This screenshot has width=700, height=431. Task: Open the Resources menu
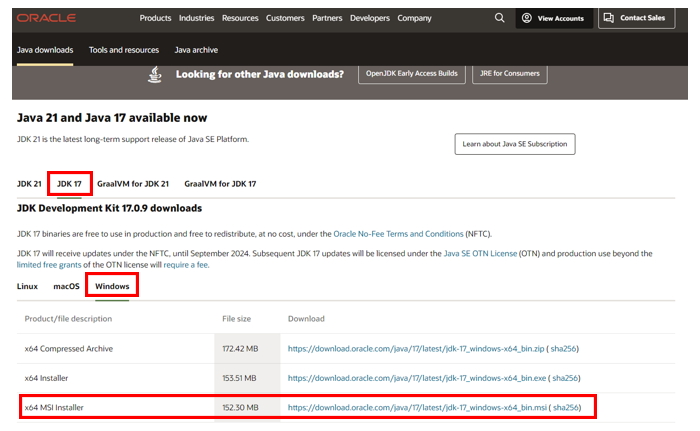pyautogui.click(x=240, y=18)
